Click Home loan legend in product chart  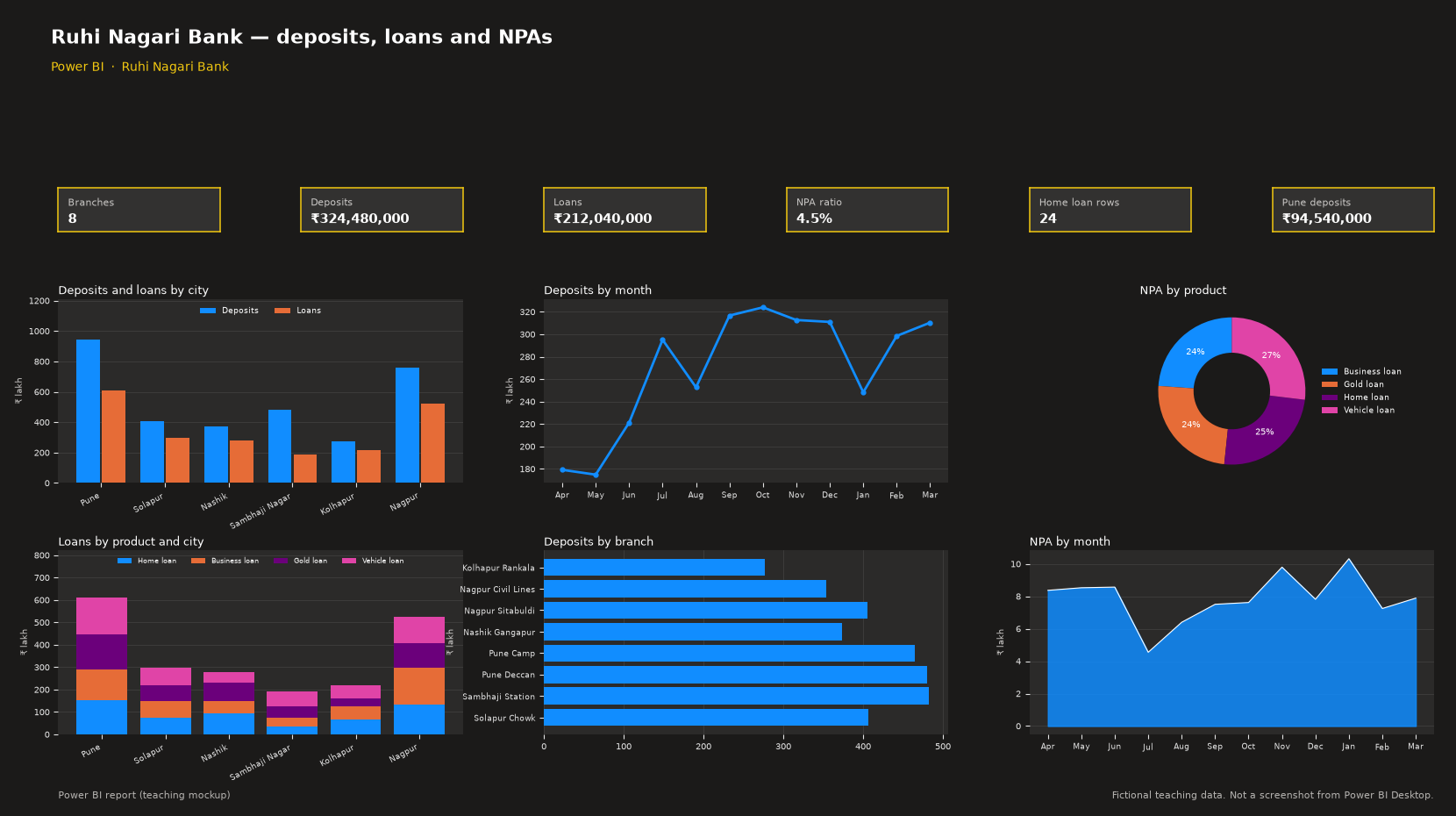[x=146, y=561]
